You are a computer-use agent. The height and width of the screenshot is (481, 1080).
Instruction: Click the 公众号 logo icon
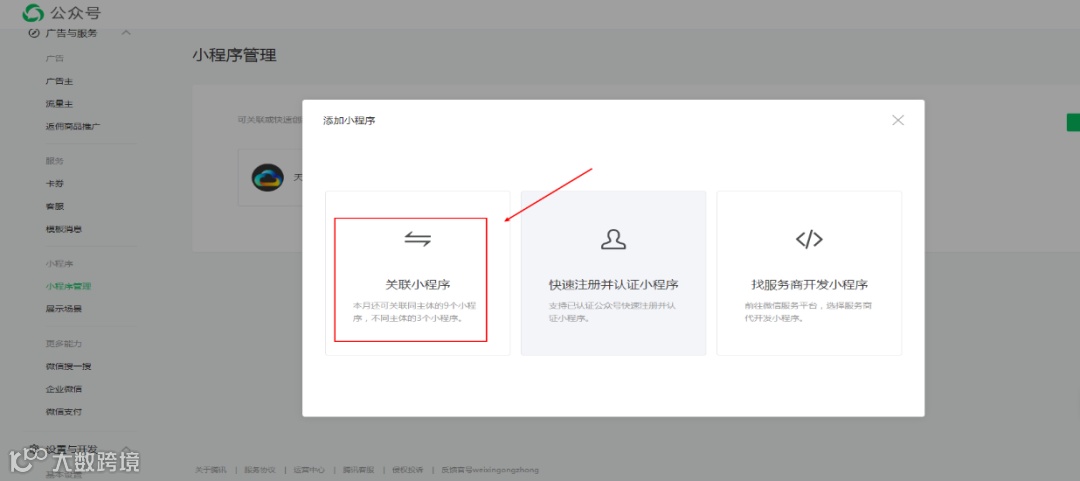[33, 12]
